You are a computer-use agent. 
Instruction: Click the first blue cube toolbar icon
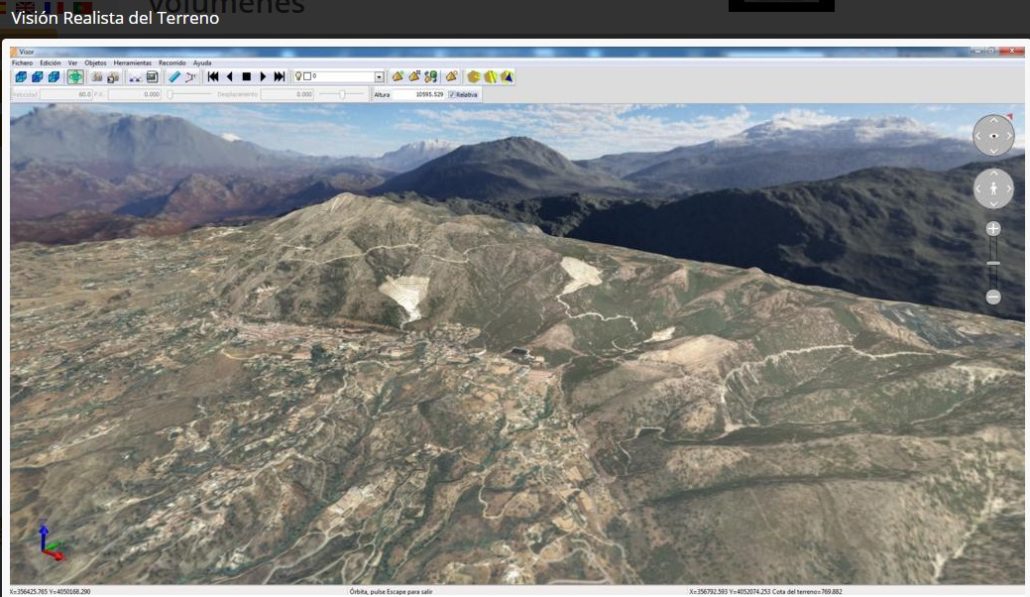21,77
